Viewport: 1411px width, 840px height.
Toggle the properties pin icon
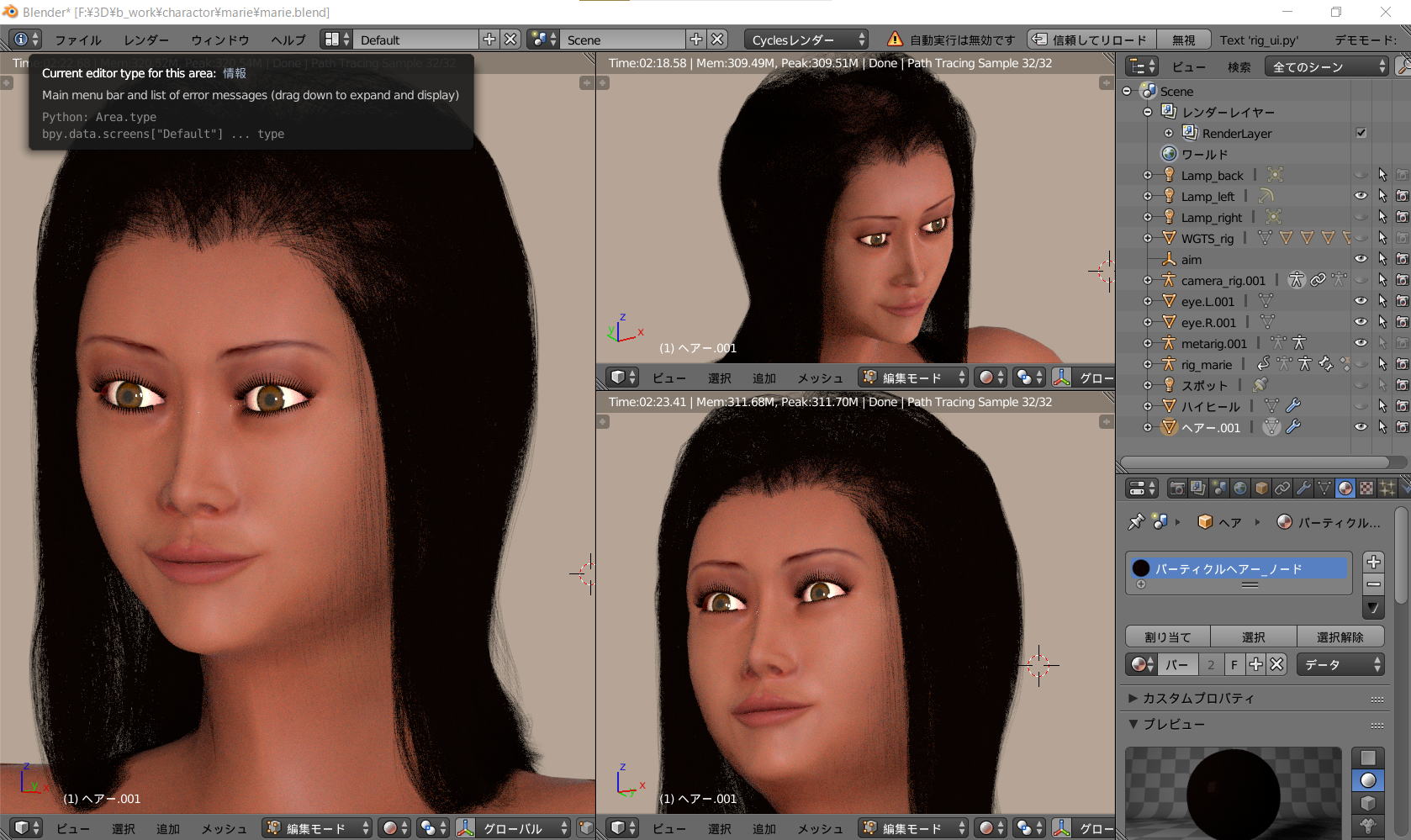pos(1136,522)
